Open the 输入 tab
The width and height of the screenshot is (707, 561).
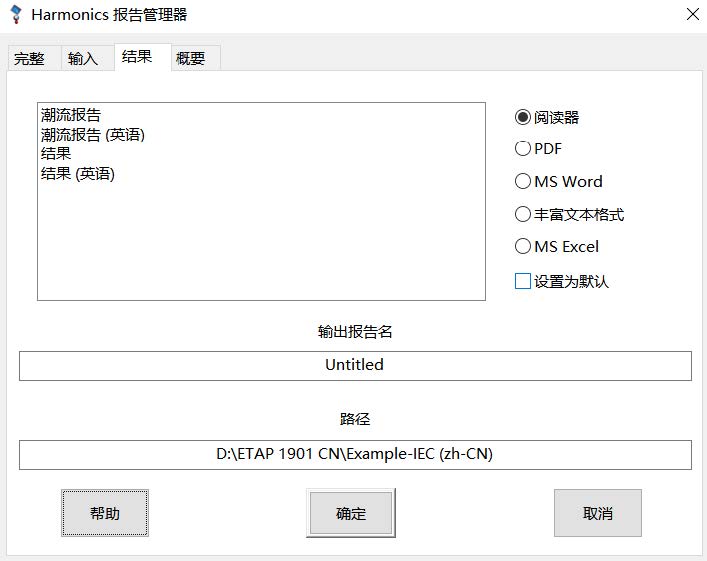point(83,59)
